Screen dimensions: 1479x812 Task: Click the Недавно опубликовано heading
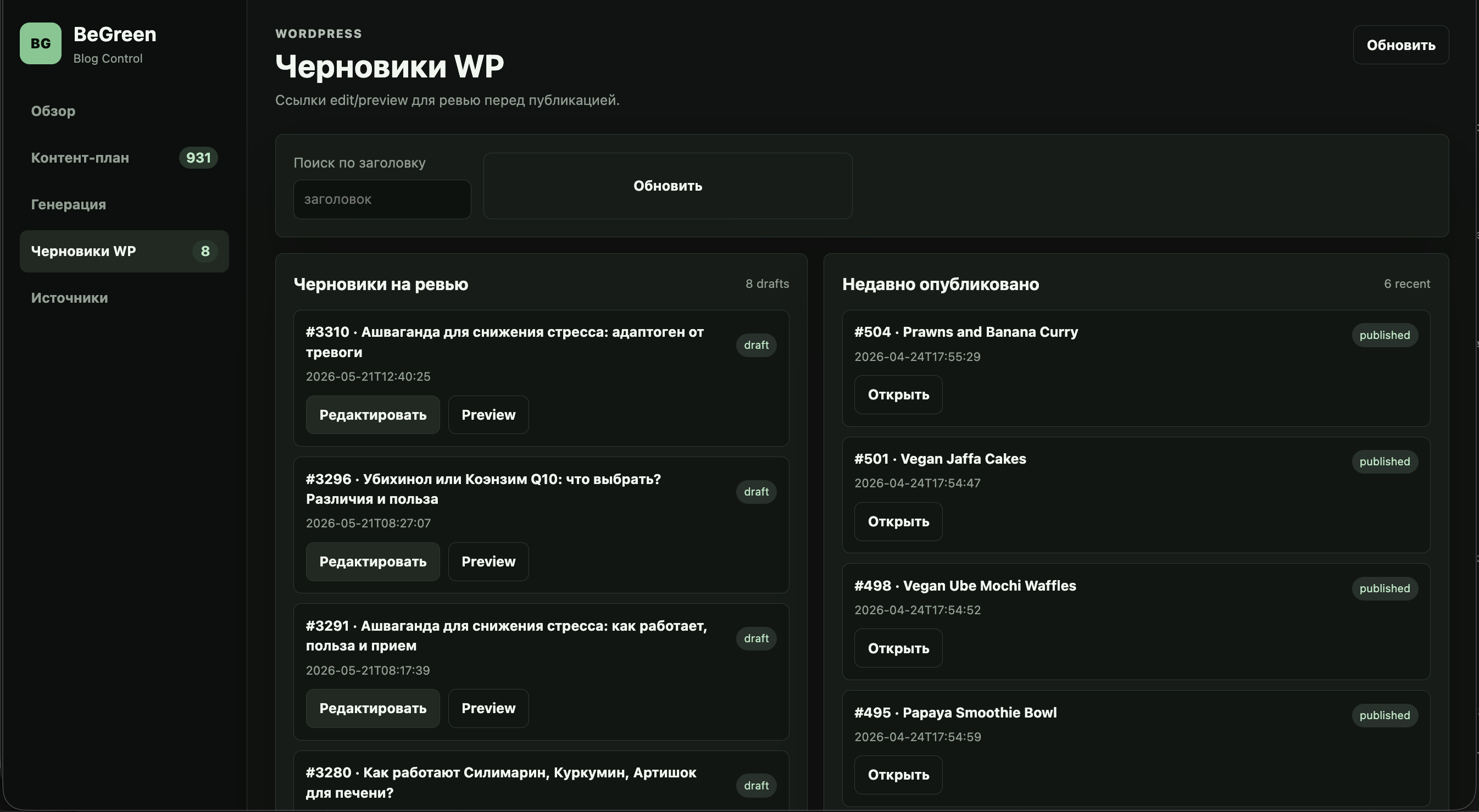click(941, 284)
